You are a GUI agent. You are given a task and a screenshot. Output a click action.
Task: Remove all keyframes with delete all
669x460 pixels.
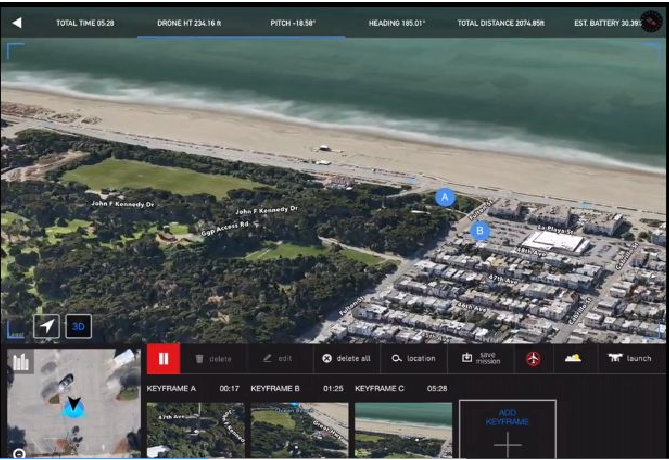[346, 358]
